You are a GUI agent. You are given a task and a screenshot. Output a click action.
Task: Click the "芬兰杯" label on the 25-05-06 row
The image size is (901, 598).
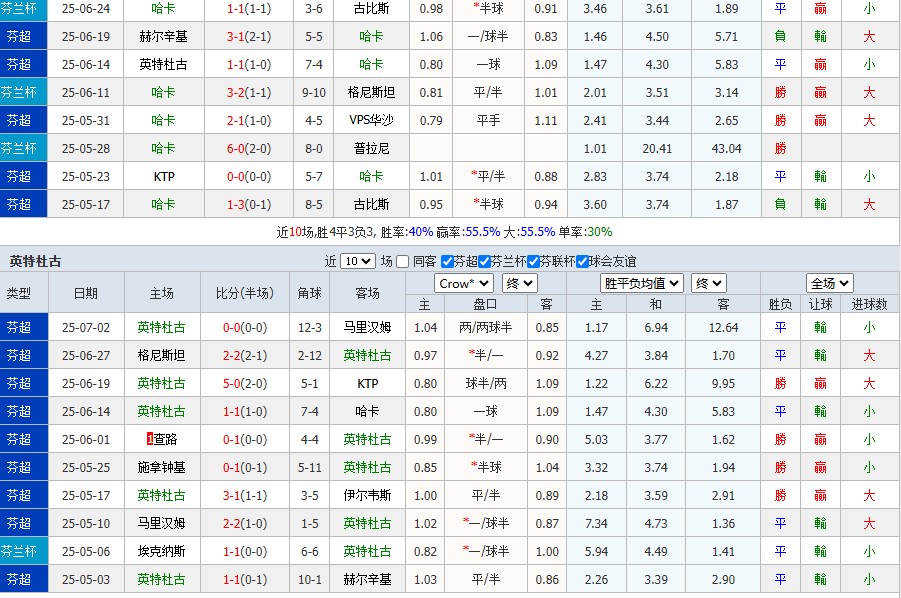coord(21,550)
